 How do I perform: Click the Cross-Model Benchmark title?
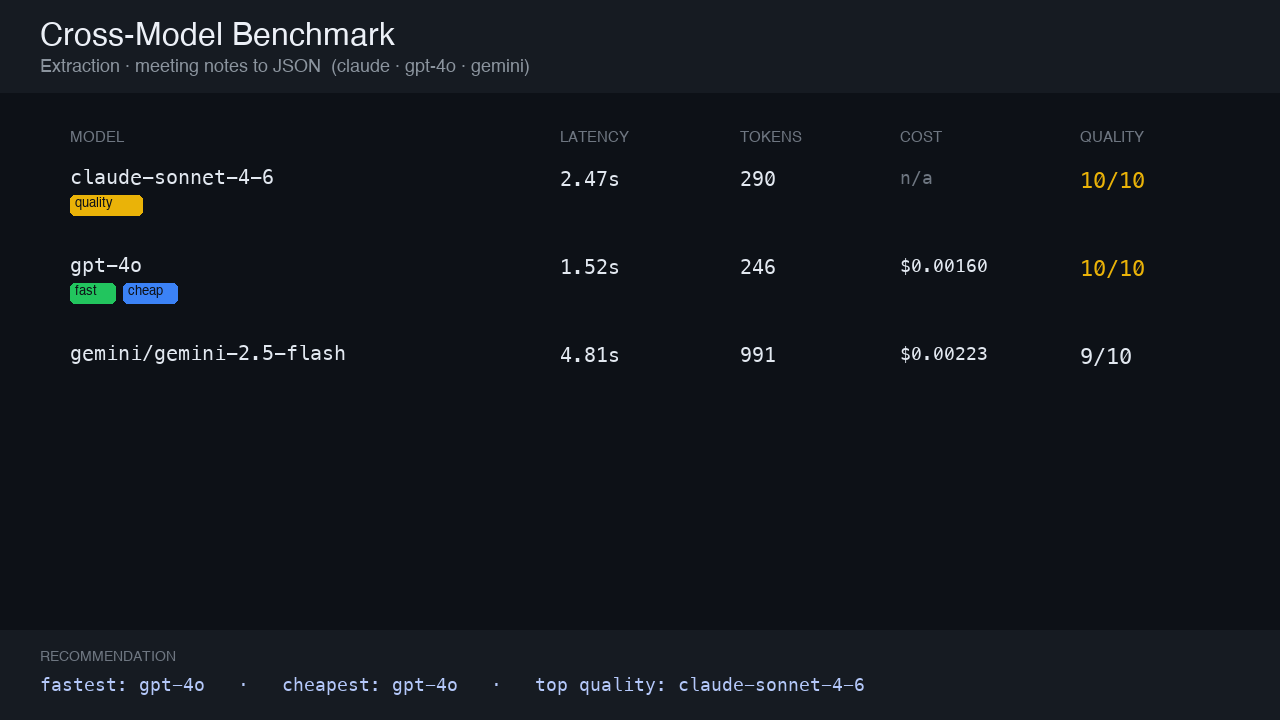(x=217, y=35)
